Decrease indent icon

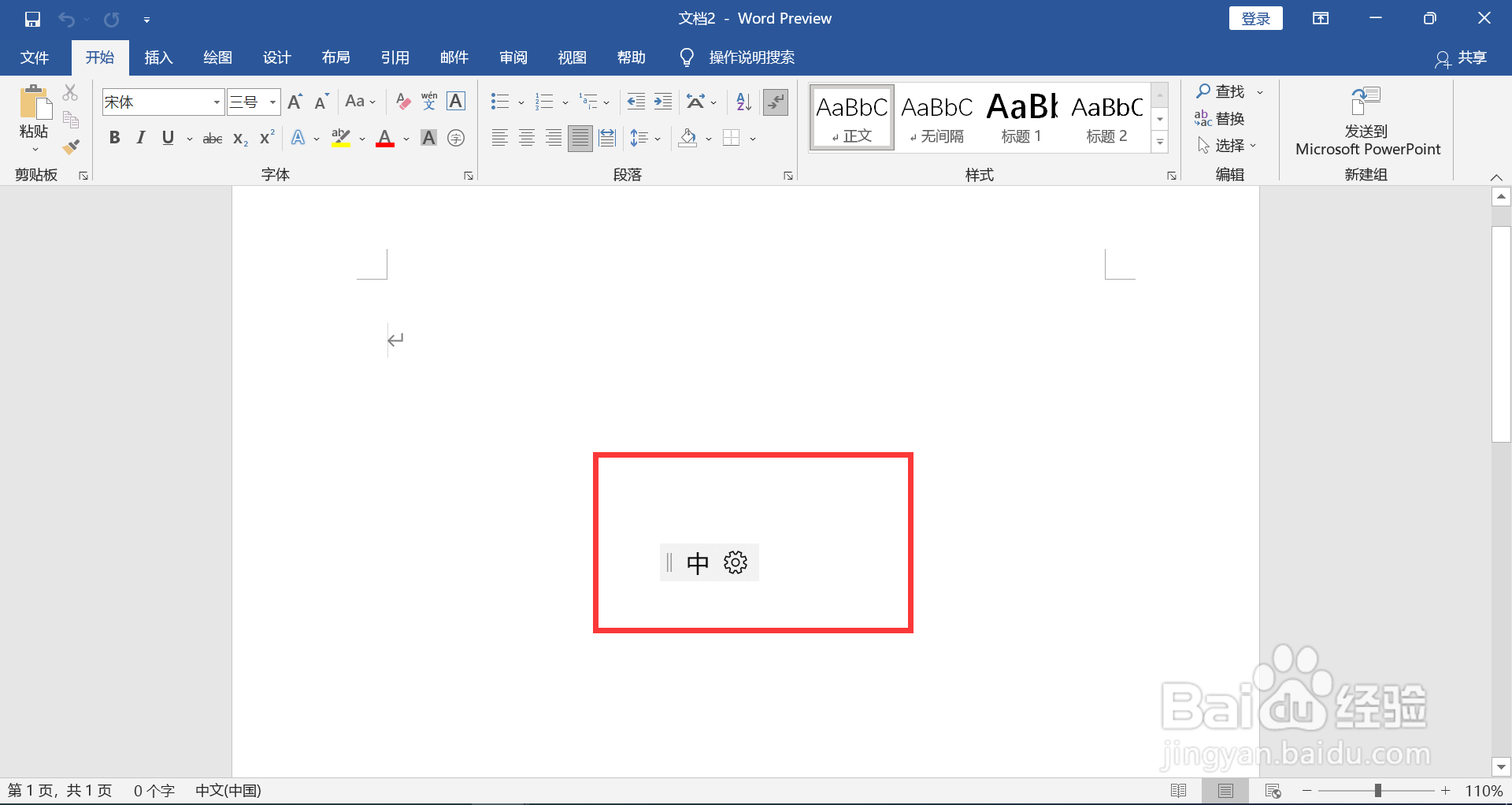tap(636, 102)
